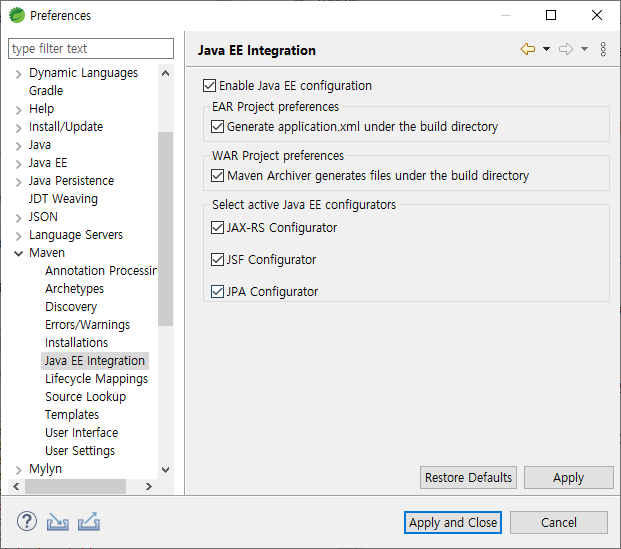
Task: Expand the Language Servers tree node
Action: point(18,236)
